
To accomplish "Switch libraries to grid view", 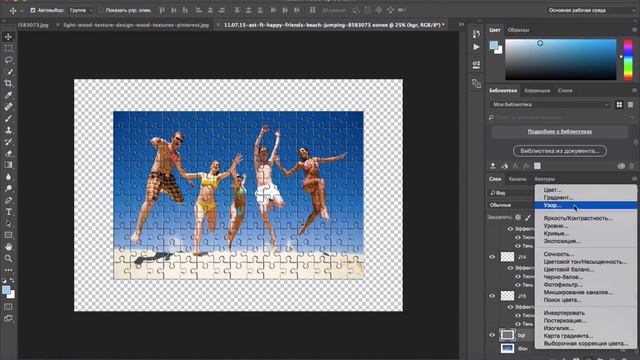I will [619, 105].
